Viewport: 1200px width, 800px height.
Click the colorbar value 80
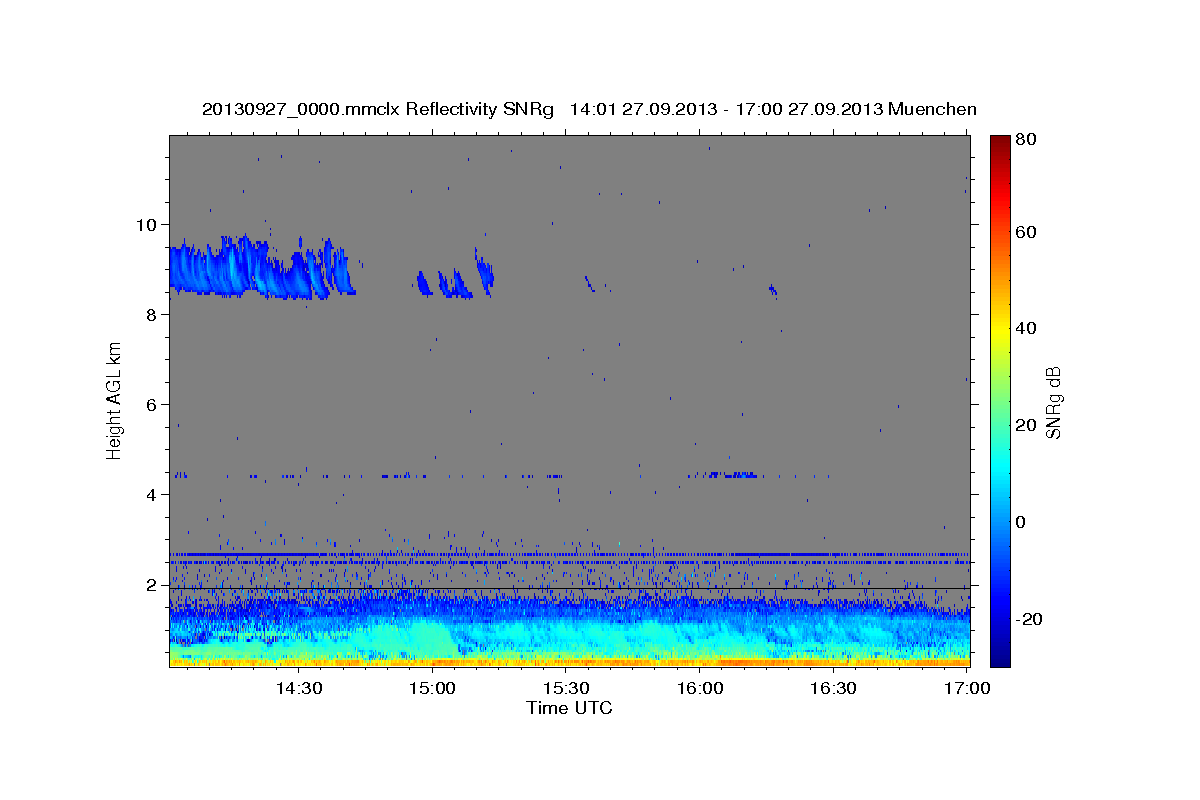point(1028,140)
